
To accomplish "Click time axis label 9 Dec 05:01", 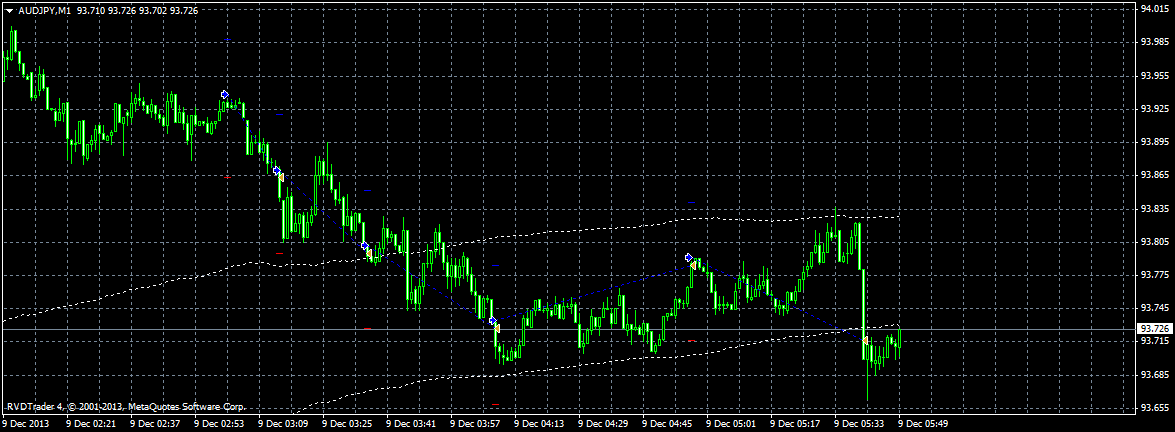I will pos(733,424).
